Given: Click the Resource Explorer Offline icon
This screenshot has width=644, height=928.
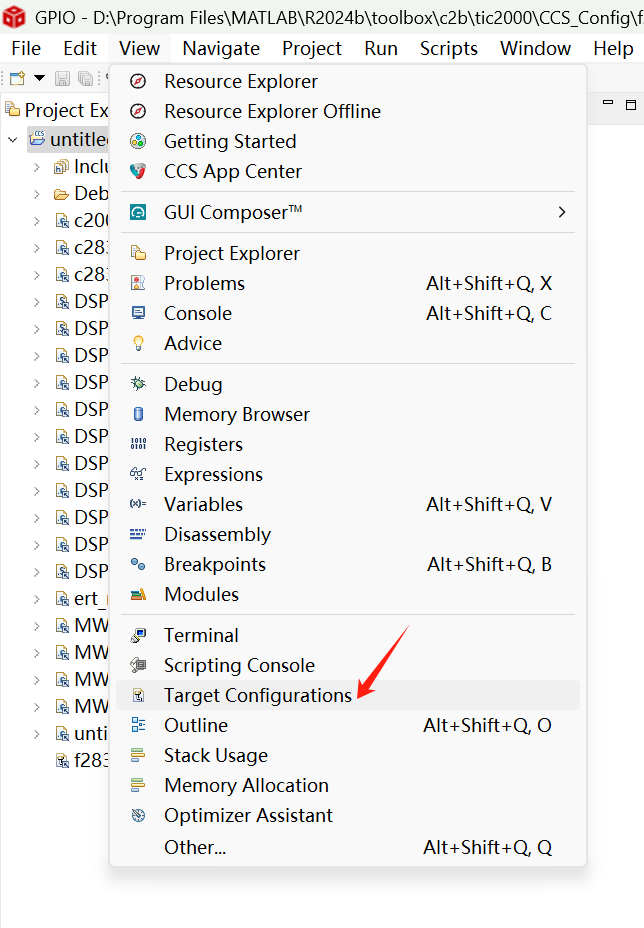Looking at the screenshot, I should 138,111.
